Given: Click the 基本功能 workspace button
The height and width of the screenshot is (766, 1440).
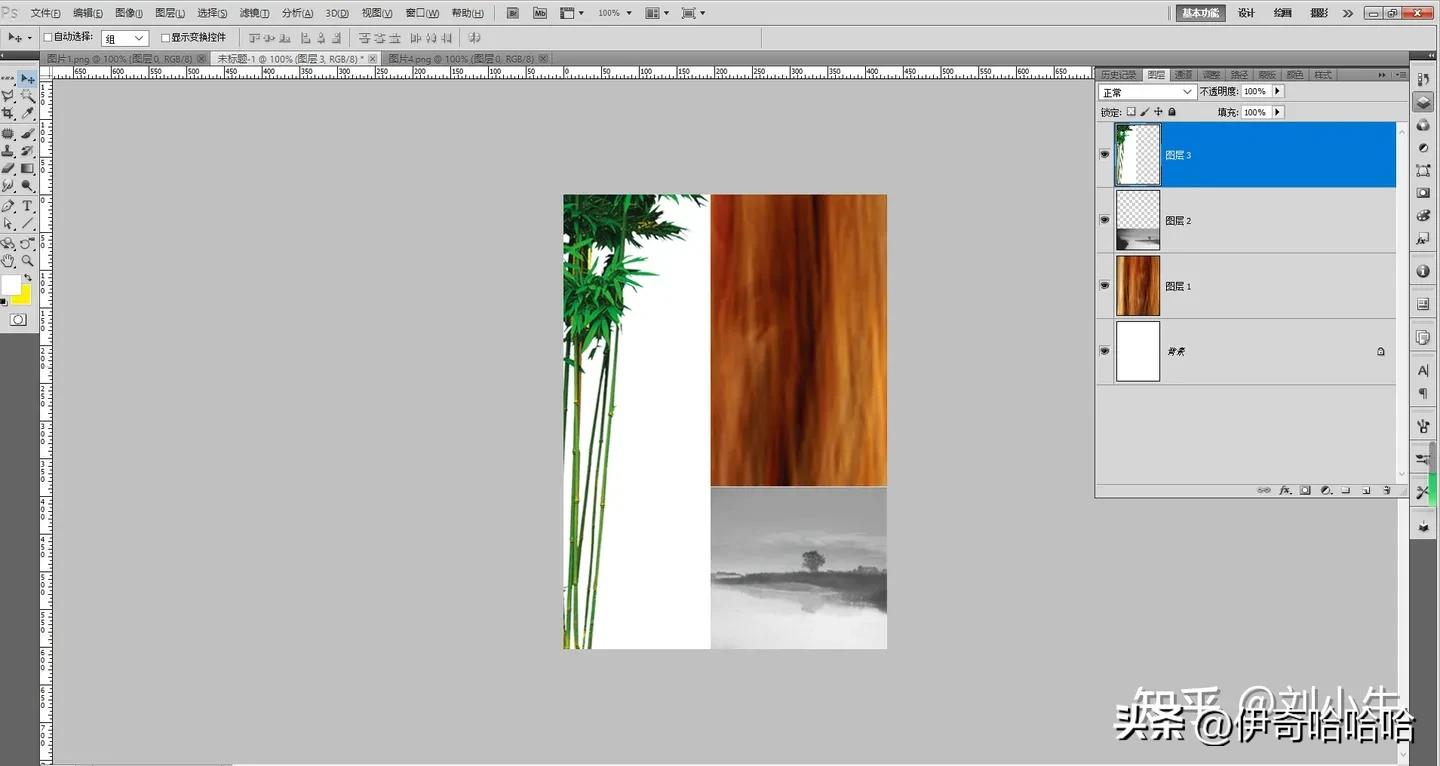Looking at the screenshot, I should point(1200,13).
